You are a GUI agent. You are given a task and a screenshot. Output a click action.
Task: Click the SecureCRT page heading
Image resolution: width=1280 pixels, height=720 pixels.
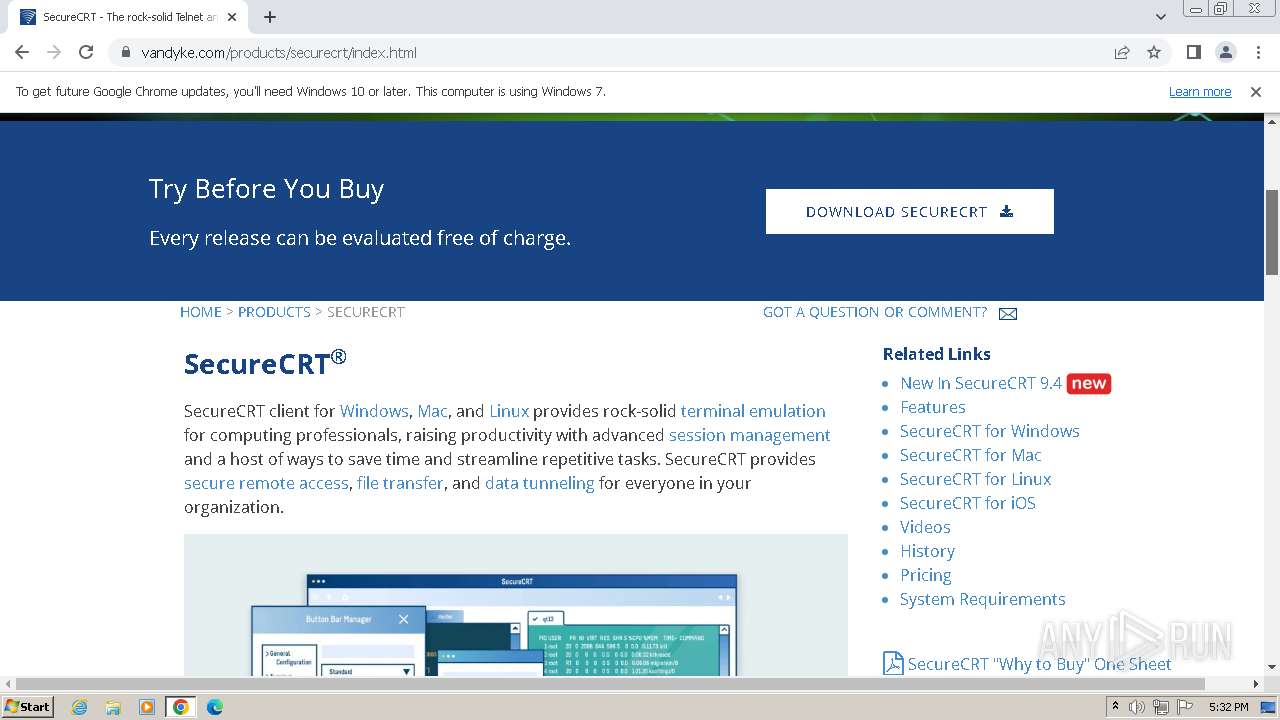pos(265,362)
